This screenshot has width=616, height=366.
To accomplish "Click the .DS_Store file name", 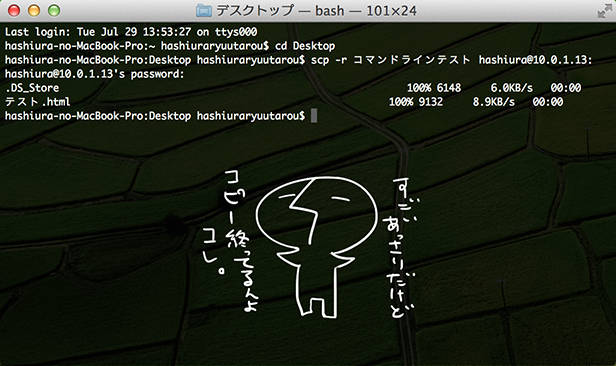I will tap(32, 88).
